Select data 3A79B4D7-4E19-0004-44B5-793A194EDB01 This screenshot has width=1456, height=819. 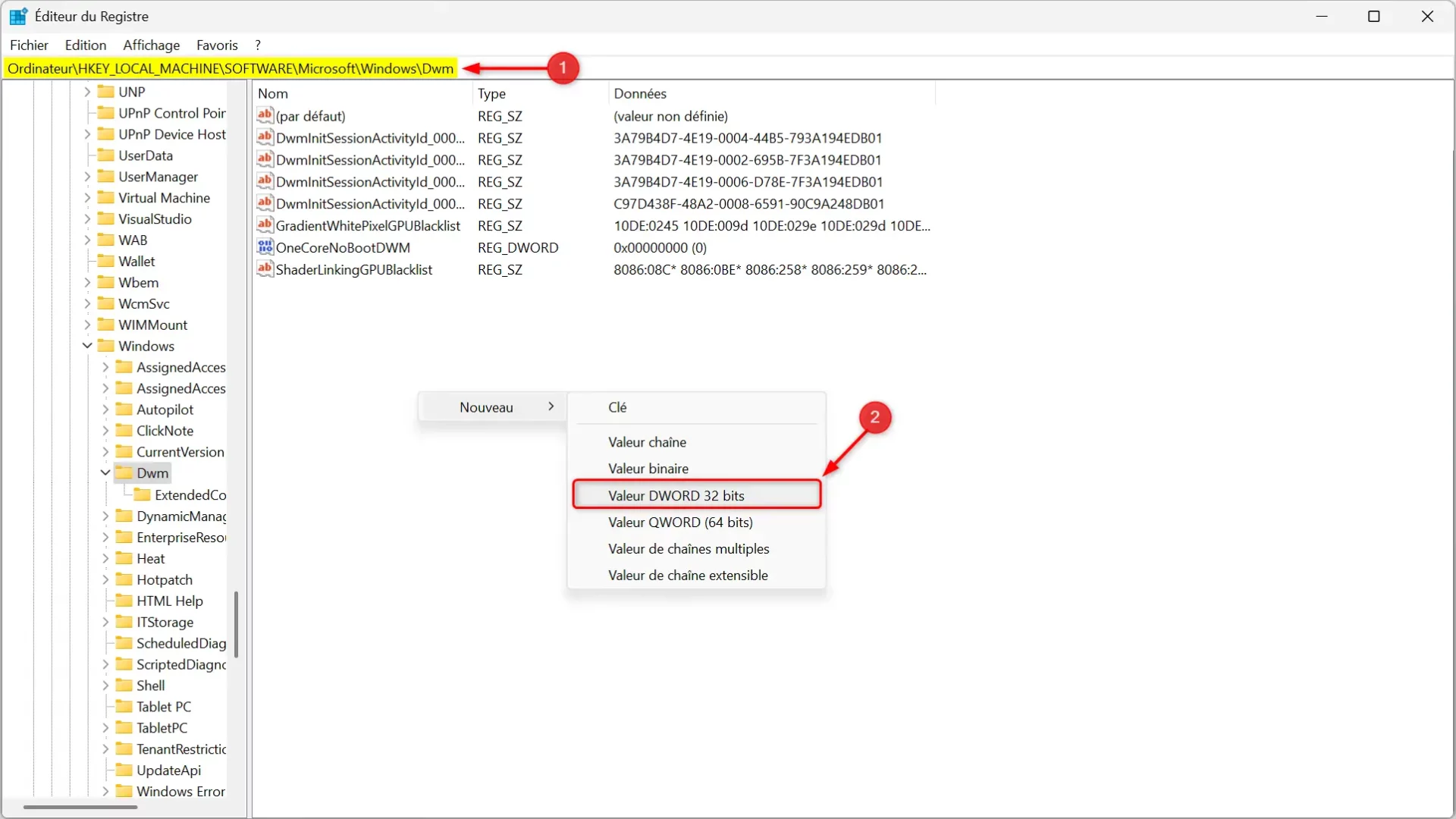748,138
